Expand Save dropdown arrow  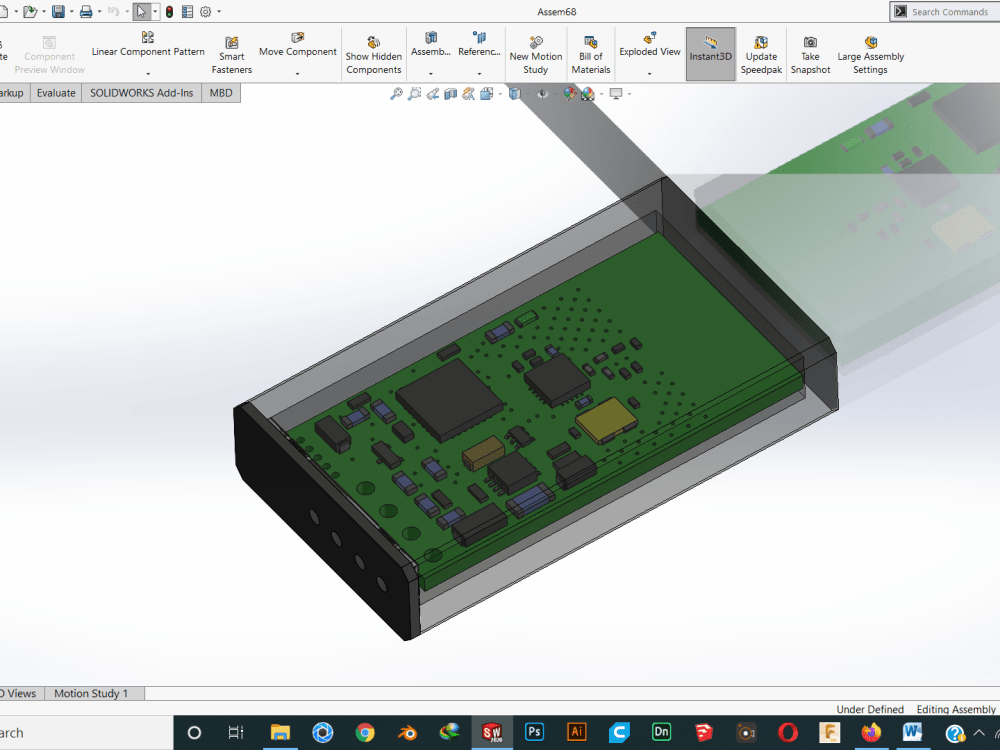[71, 11]
